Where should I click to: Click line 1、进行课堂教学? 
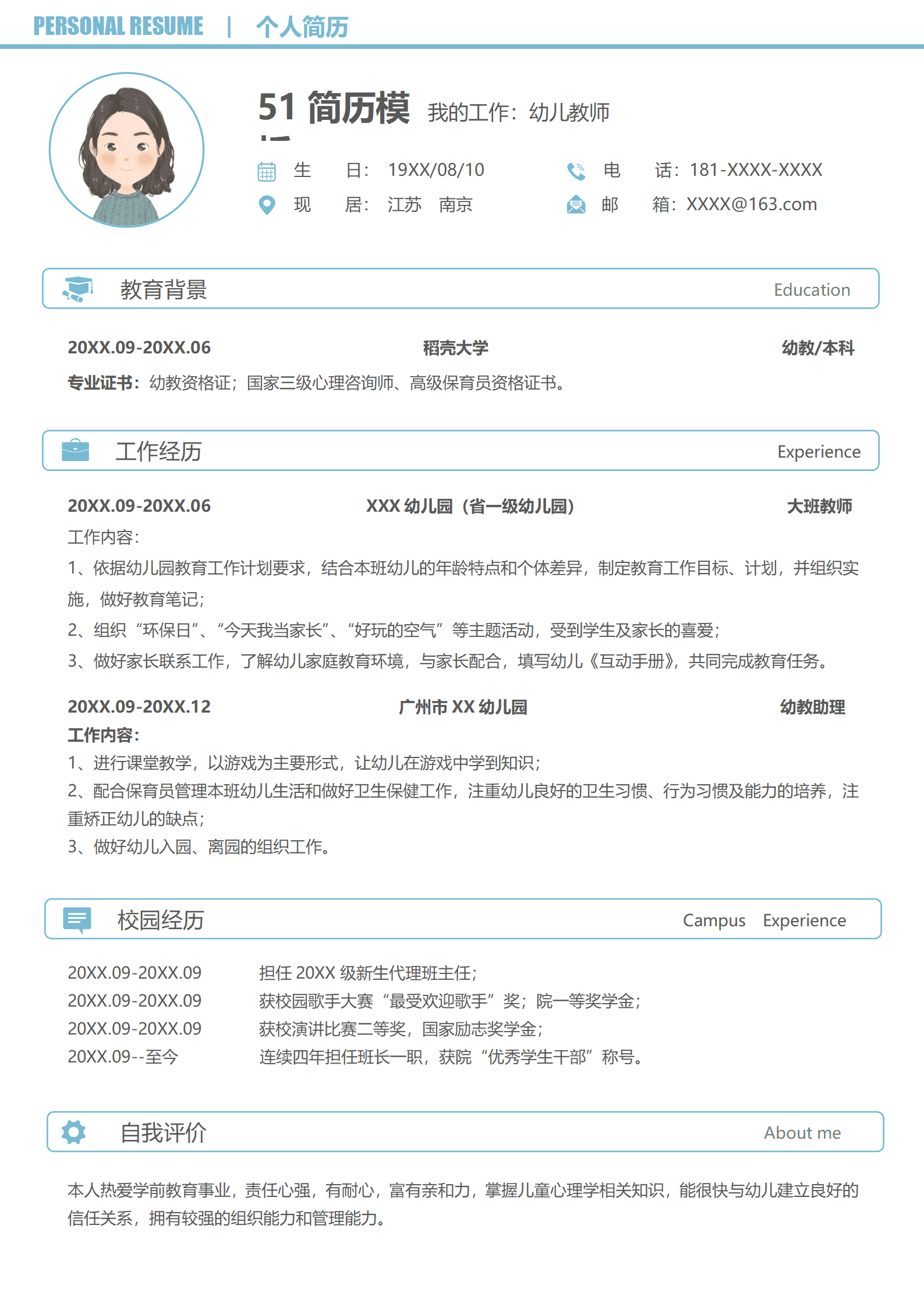(x=305, y=763)
